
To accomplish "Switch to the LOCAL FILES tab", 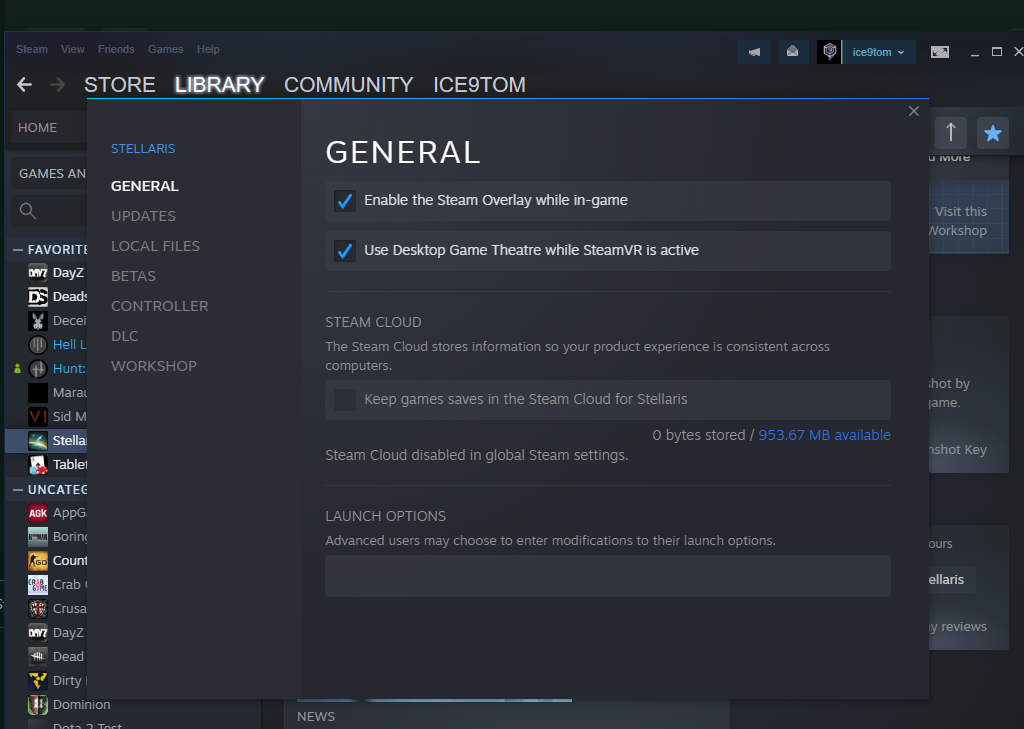I will click(155, 246).
